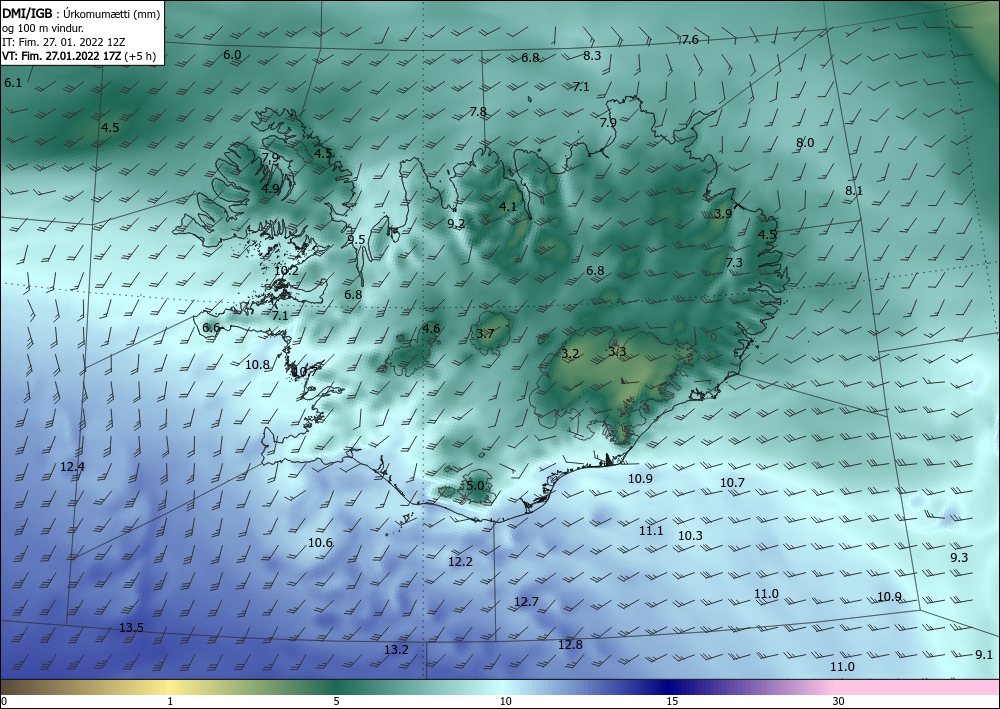
Task: Click the 3.7 value on the glacier
Action: (x=485, y=333)
